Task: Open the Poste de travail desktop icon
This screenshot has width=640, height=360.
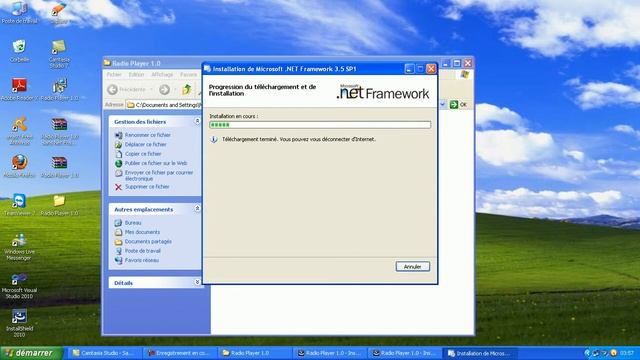Action: [x=19, y=12]
